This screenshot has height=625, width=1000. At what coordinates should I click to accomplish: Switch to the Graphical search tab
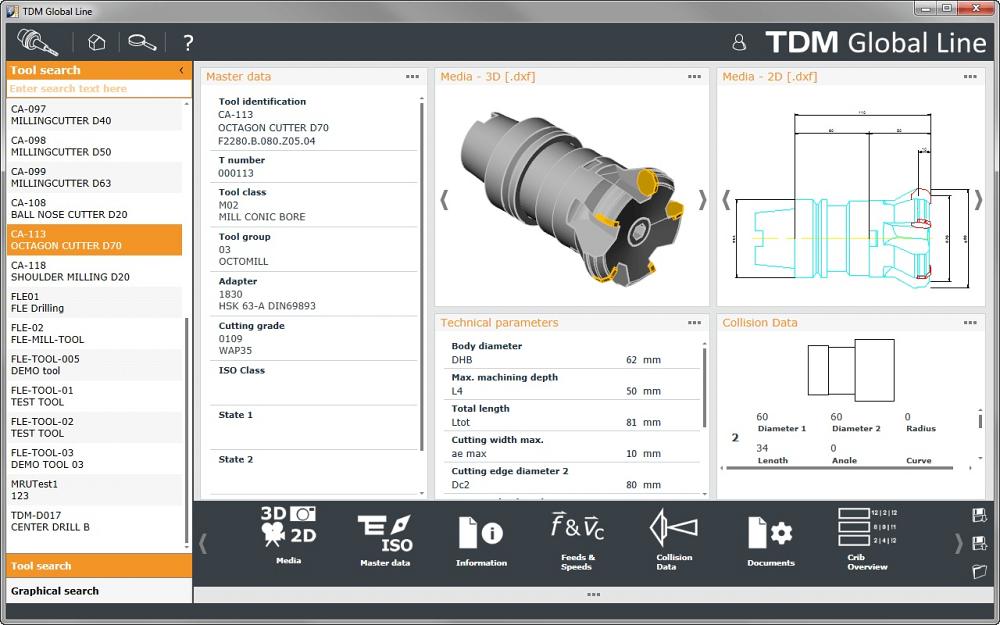pyautogui.click(x=99, y=591)
